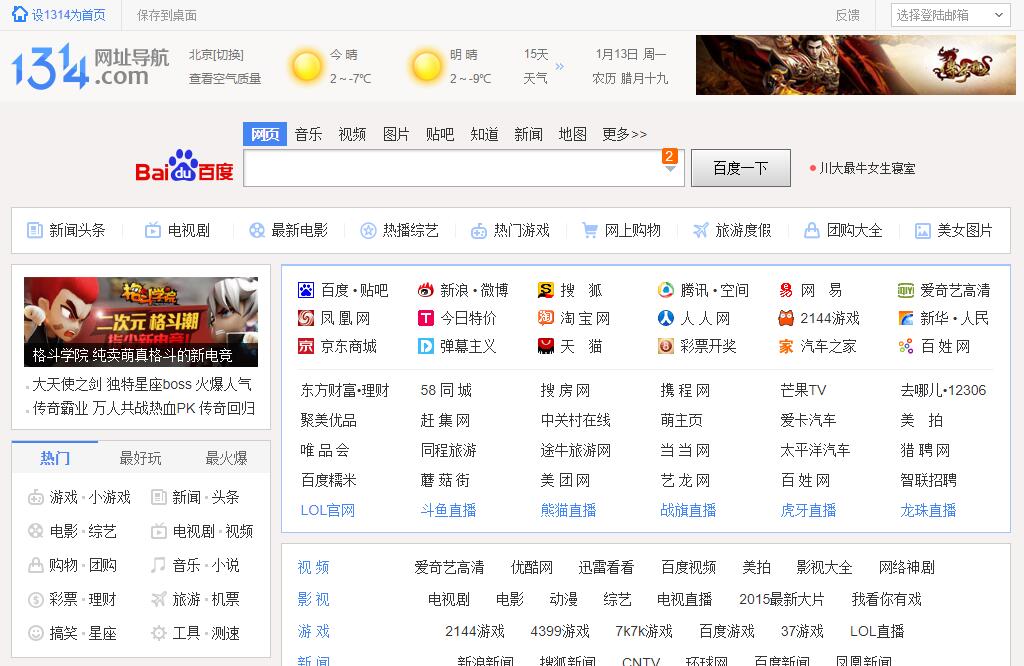1024x666 pixels.
Task: Open 优酷网 in video row
Action: pos(532,567)
